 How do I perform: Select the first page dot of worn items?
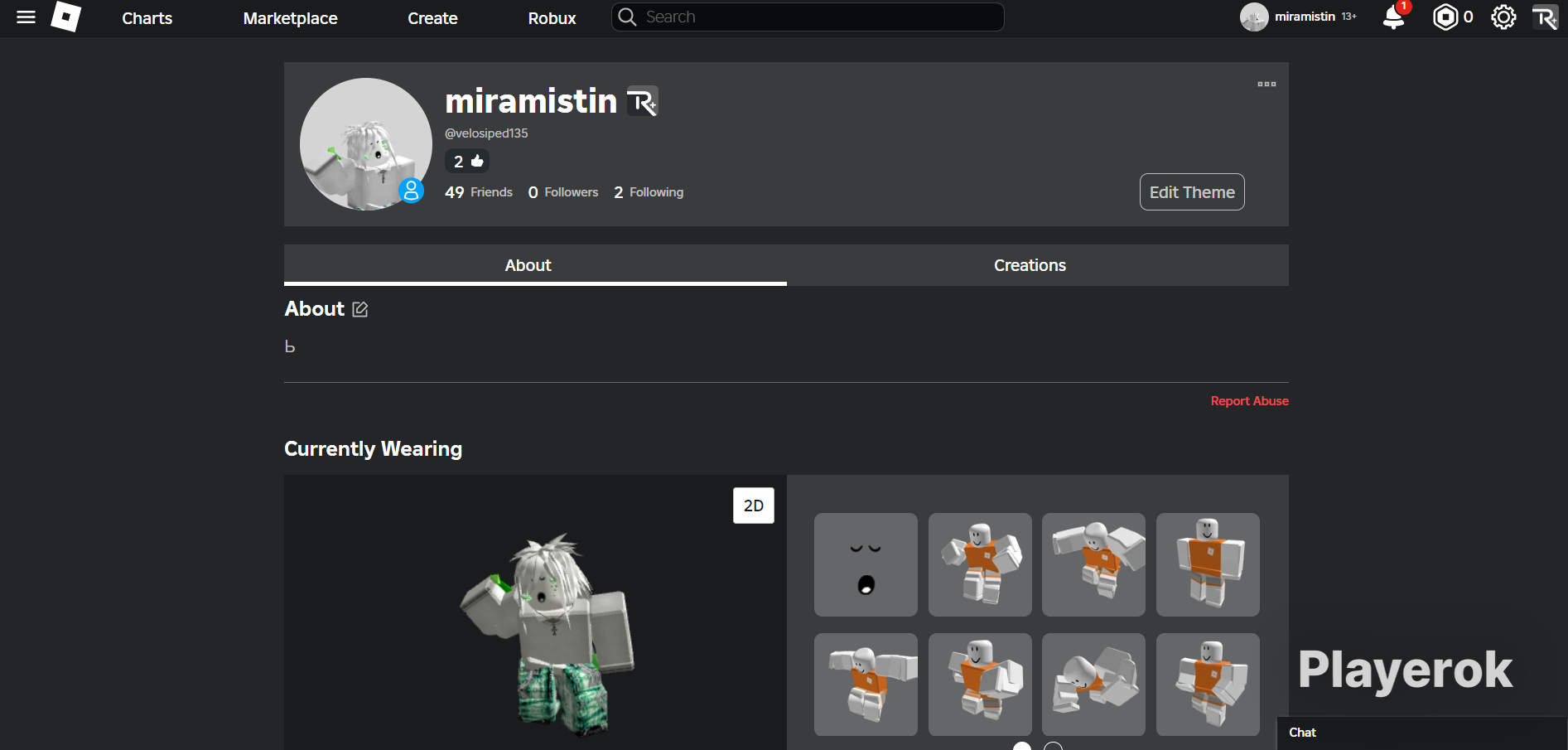1022,746
